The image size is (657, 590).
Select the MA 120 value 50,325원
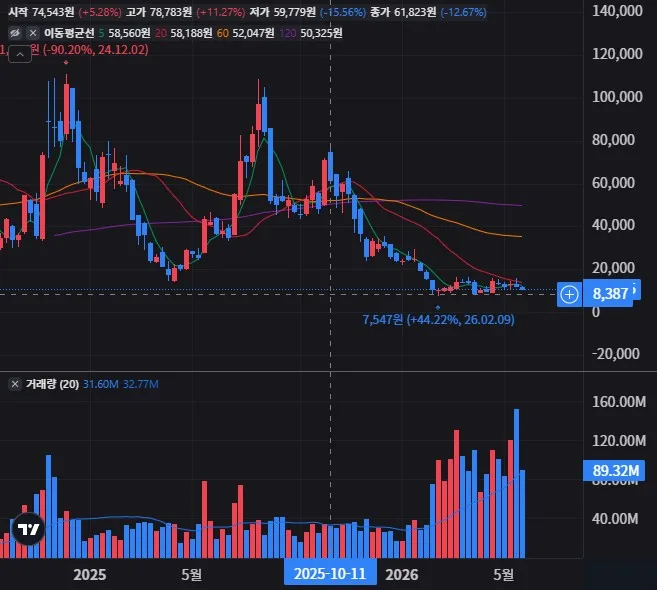point(321,33)
